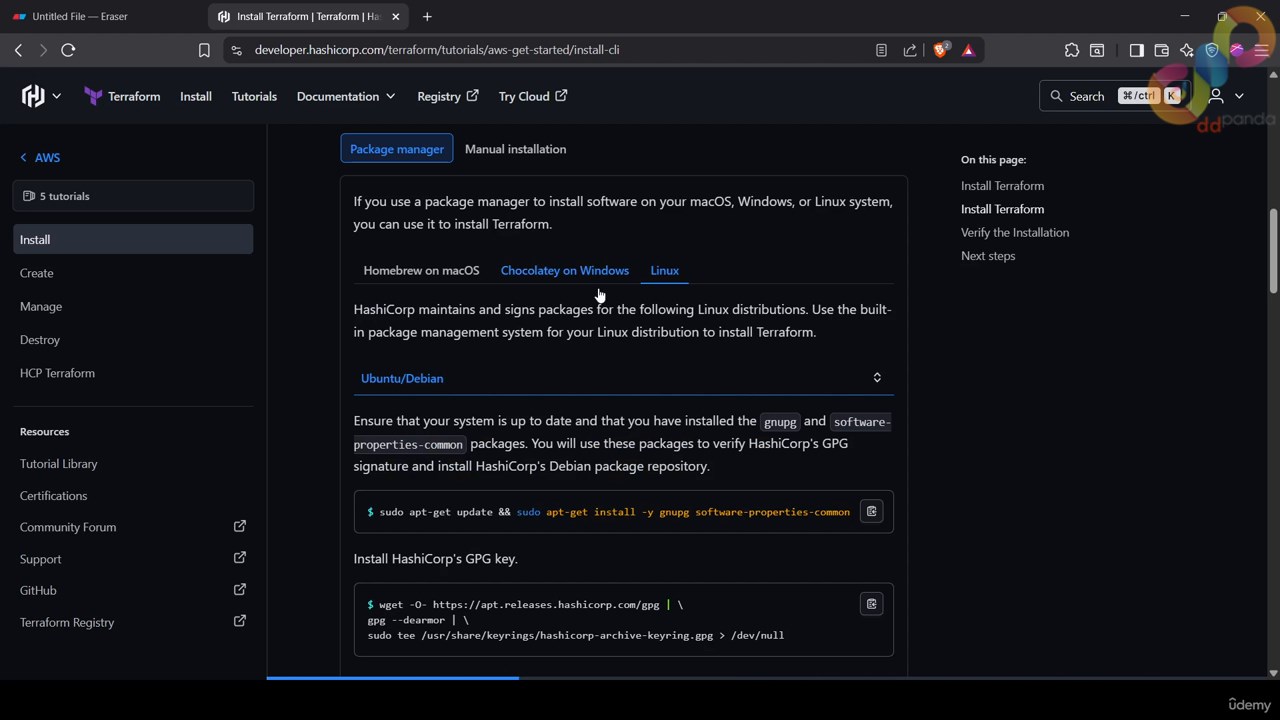Open user account profile icon
The width and height of the screenshot is (1280, 720).
[x=1216, y=96]
